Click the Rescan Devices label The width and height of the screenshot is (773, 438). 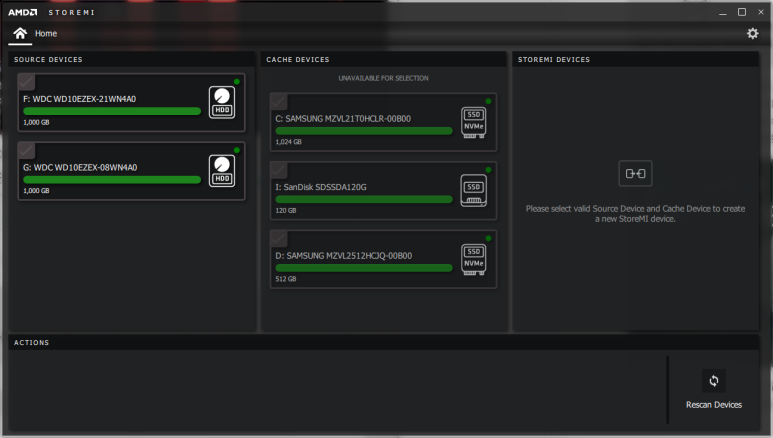point(713,405)
